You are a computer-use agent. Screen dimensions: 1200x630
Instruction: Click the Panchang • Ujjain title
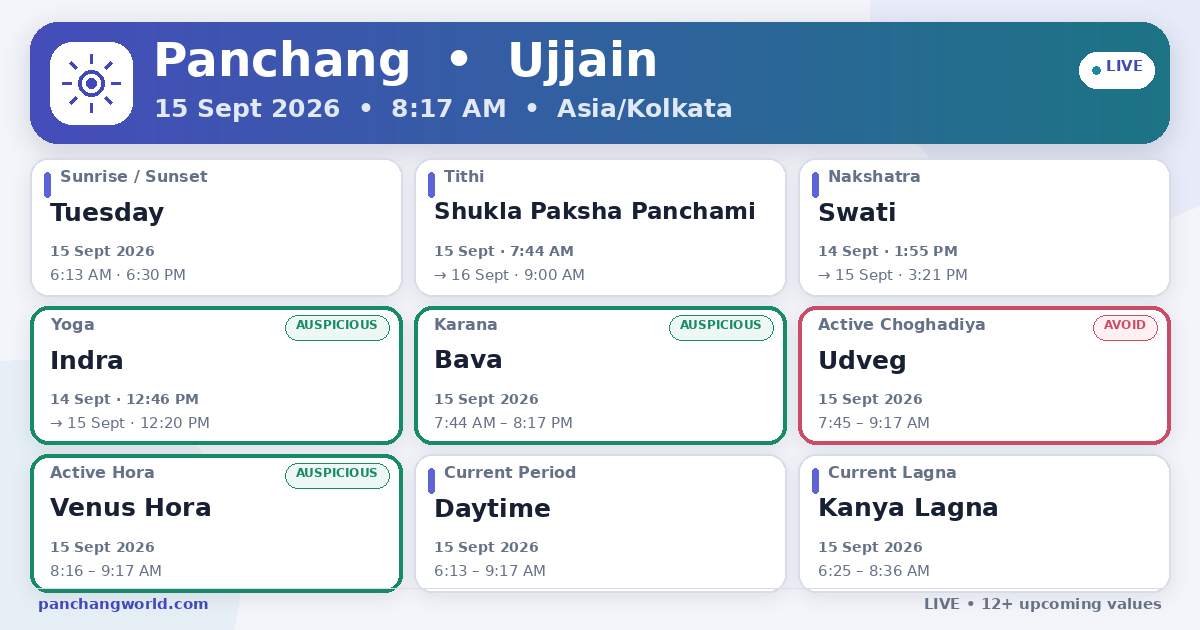coord(406,61)
